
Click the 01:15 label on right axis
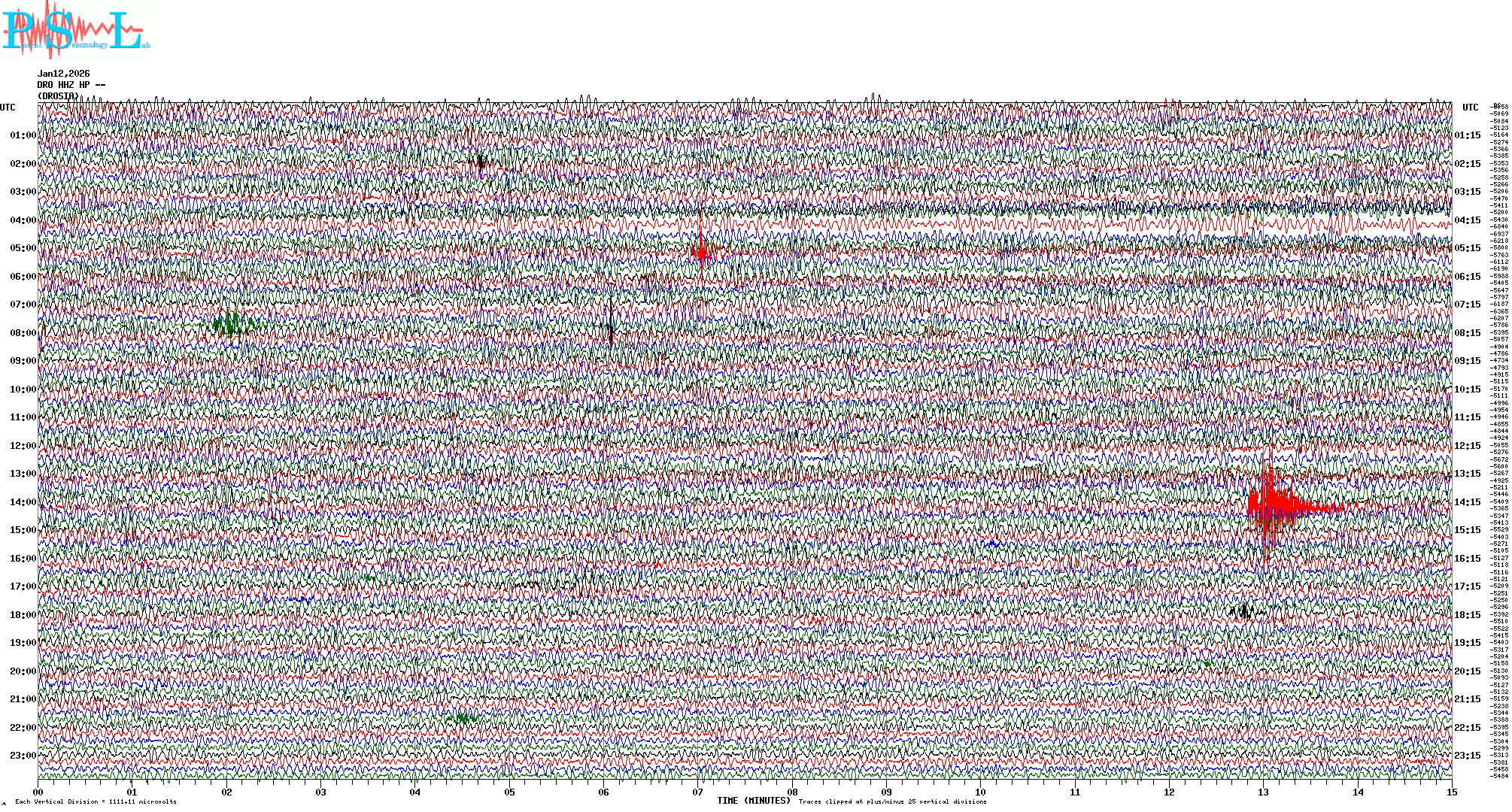tap(1468, 135)
